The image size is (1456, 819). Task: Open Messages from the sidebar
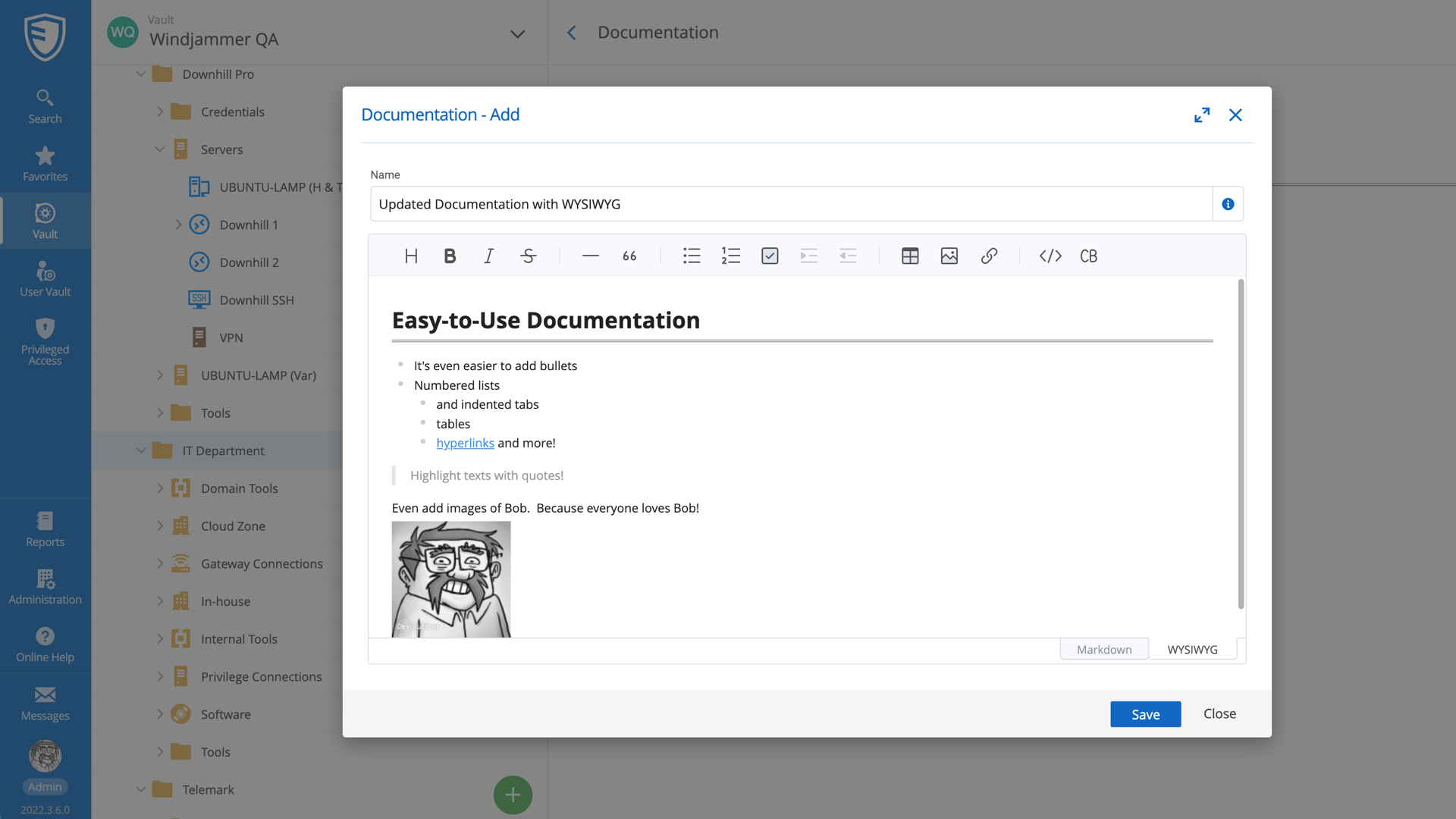(45, 702)
